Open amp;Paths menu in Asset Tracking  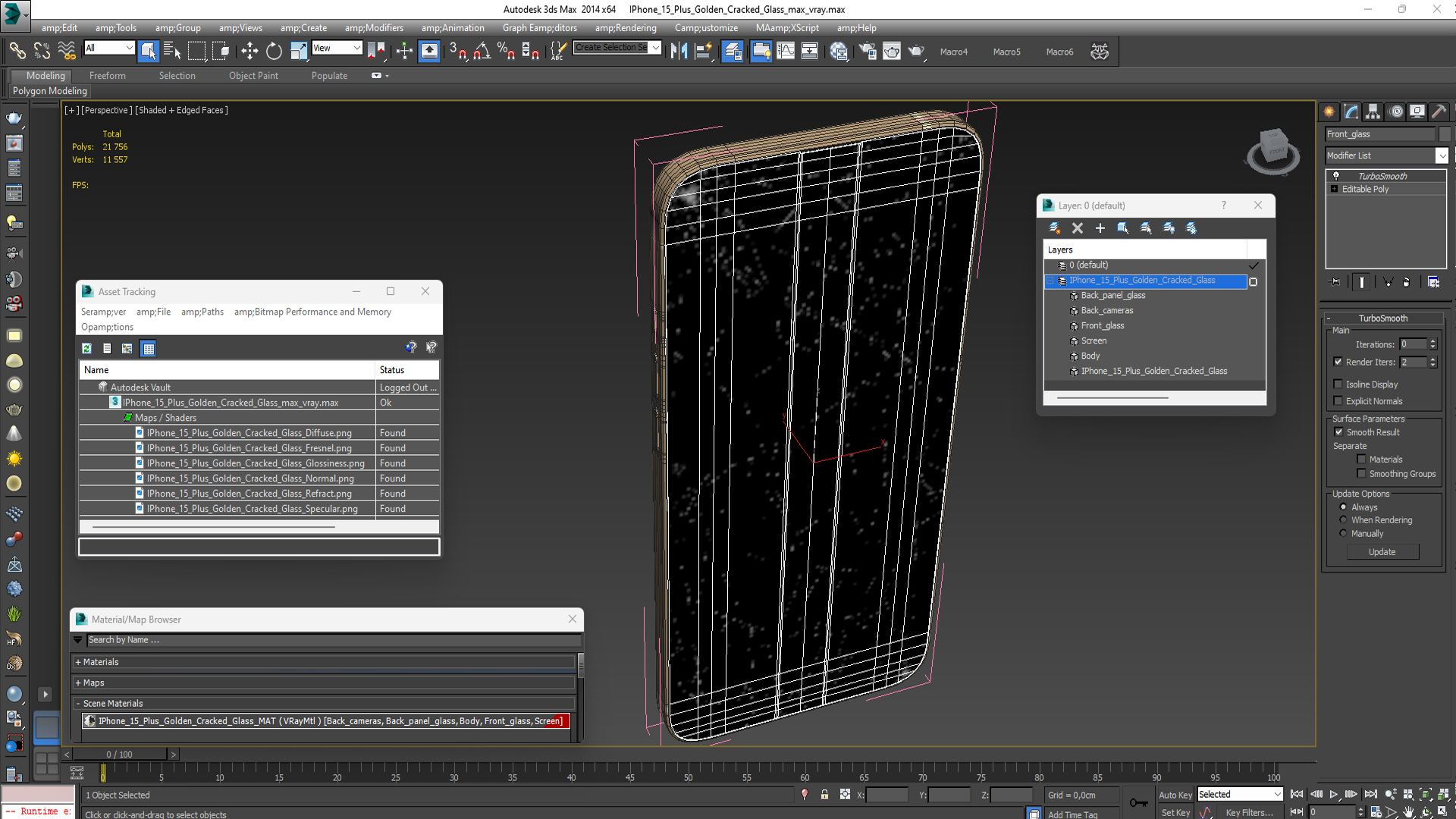coord(202,312)
